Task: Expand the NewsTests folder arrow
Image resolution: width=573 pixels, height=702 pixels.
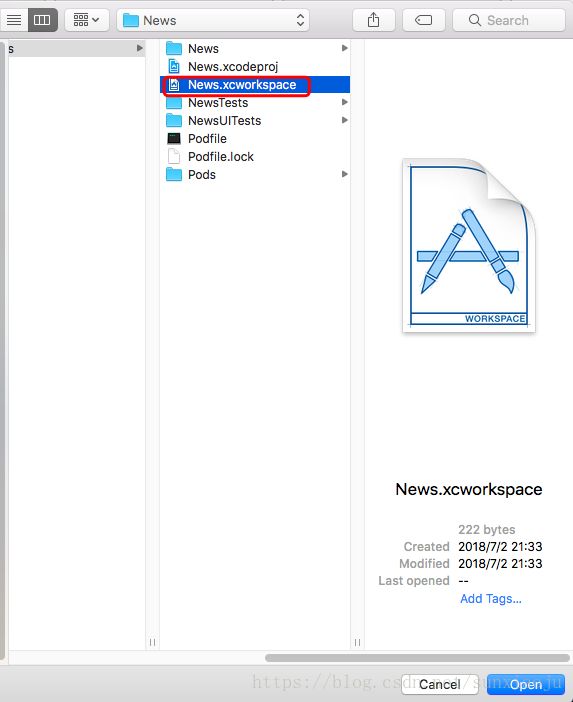Action: click(x=344, y=102)
